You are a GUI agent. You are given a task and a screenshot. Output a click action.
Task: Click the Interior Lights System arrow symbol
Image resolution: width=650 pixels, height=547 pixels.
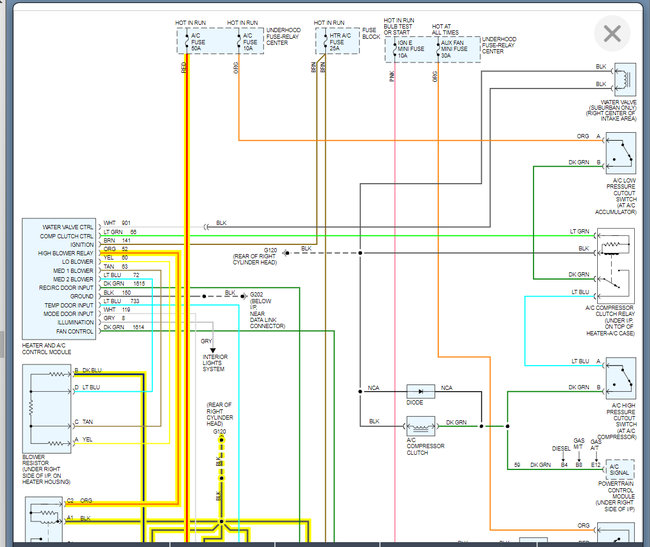tap(213, 350)
